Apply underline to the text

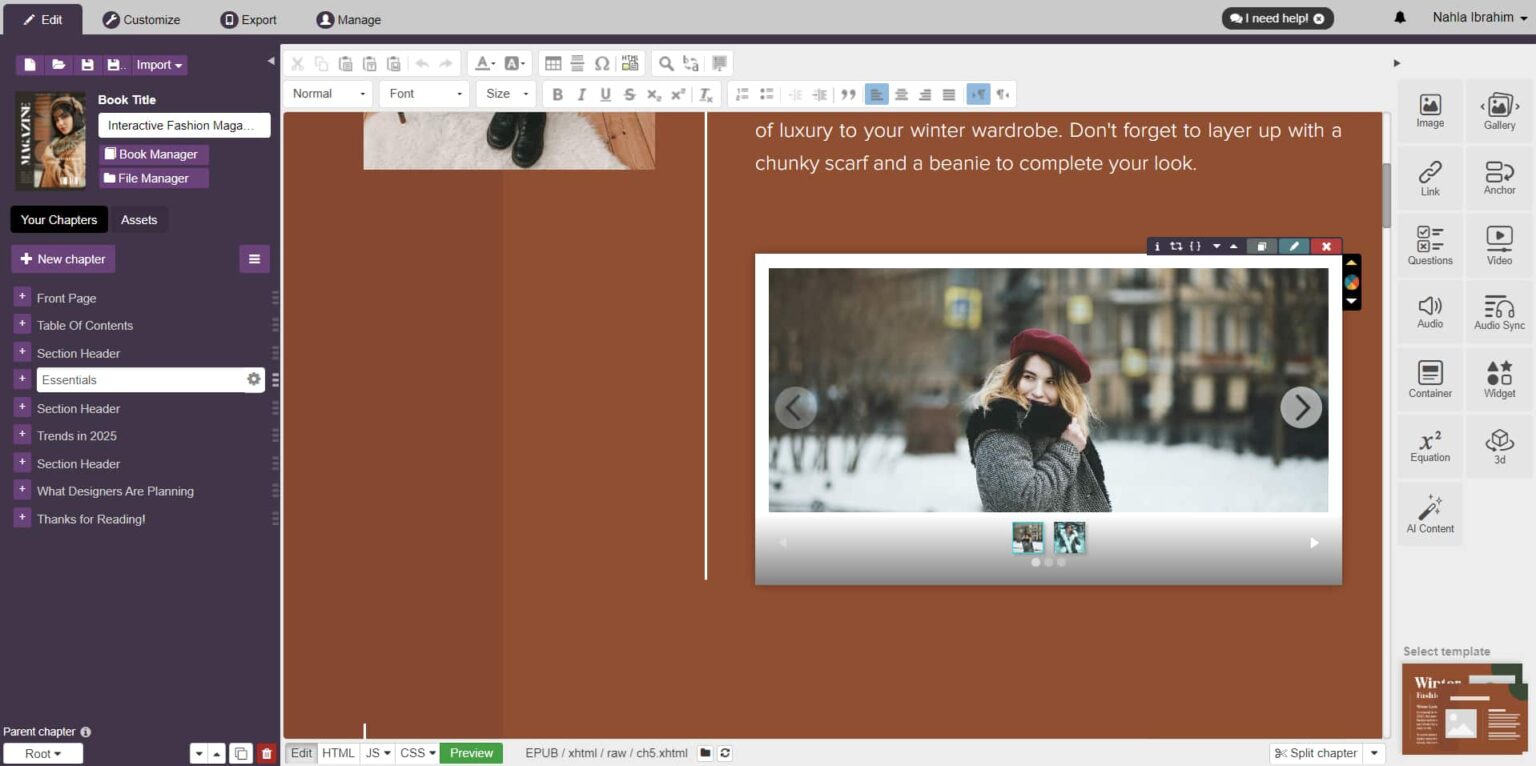point(605,94)
